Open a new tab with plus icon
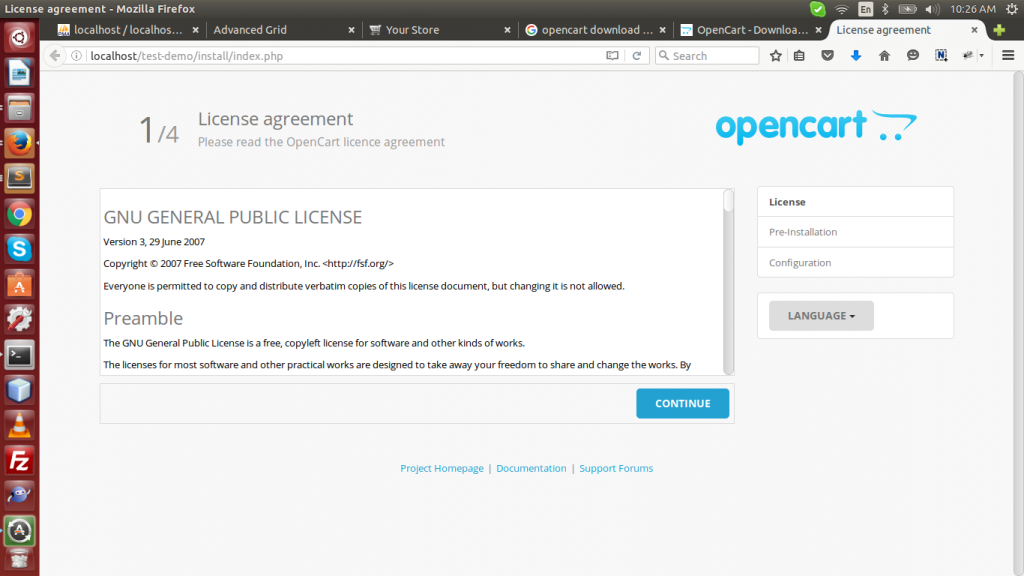This screenshot has height=576, width=1024. [x=999, y=30]
